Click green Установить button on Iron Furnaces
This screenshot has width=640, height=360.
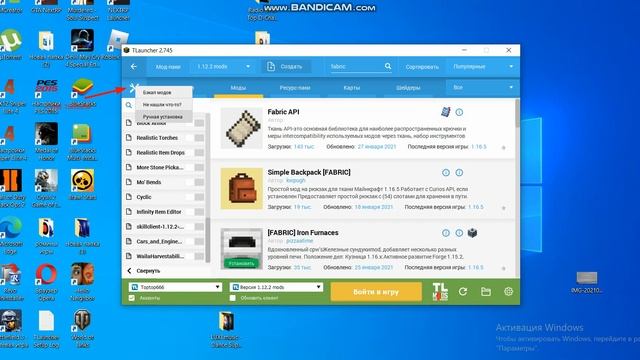pyautogui.click(x=241, y=263)
